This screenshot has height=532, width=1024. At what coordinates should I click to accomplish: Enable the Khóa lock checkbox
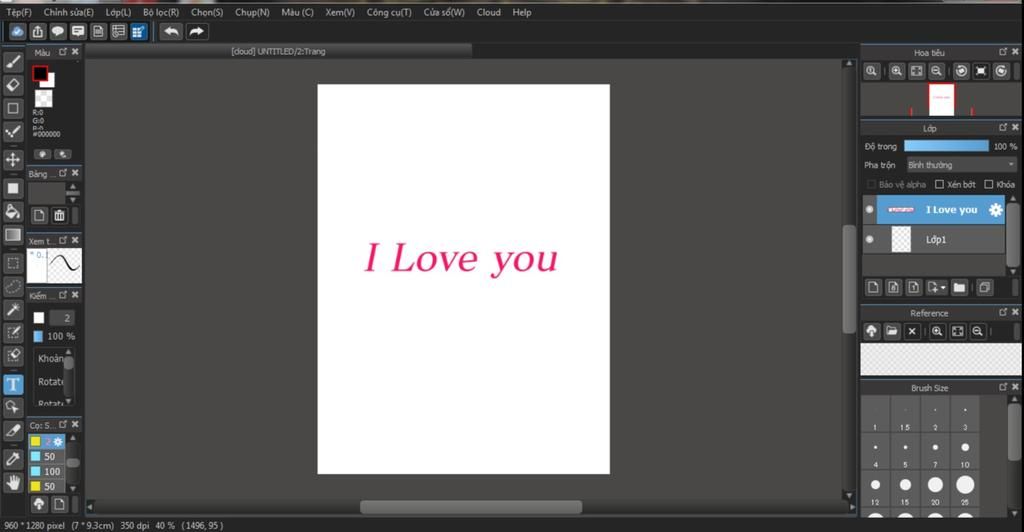pos(989,185)
